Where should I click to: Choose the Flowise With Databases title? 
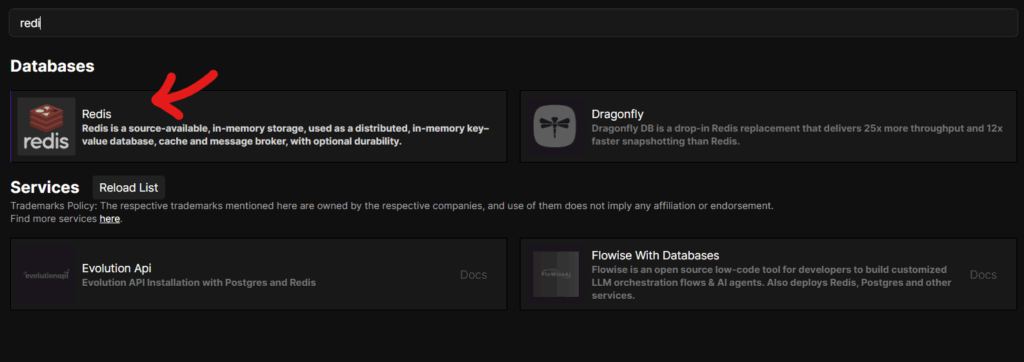655,255
